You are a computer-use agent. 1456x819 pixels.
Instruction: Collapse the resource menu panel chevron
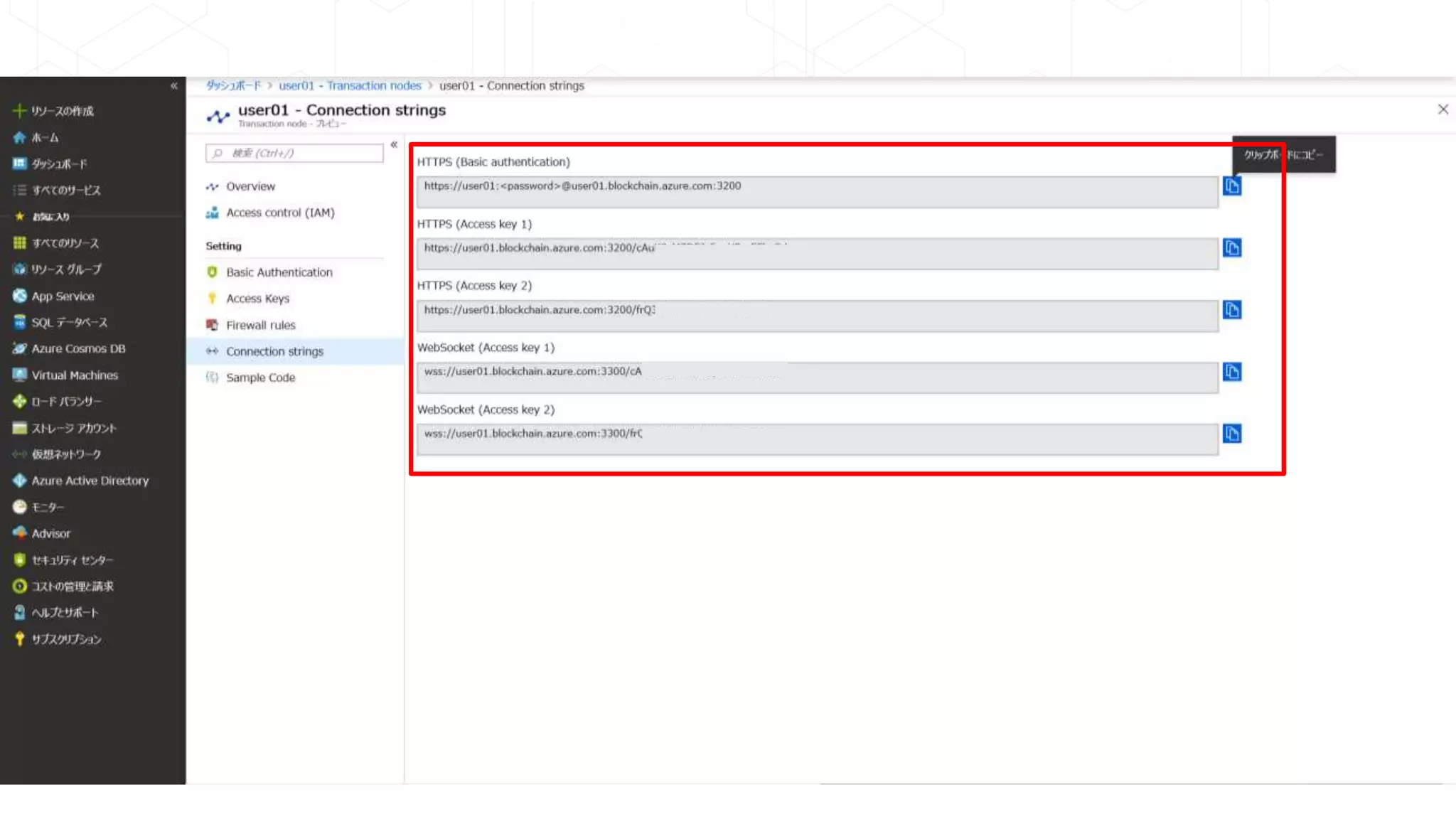click(394, 144)
